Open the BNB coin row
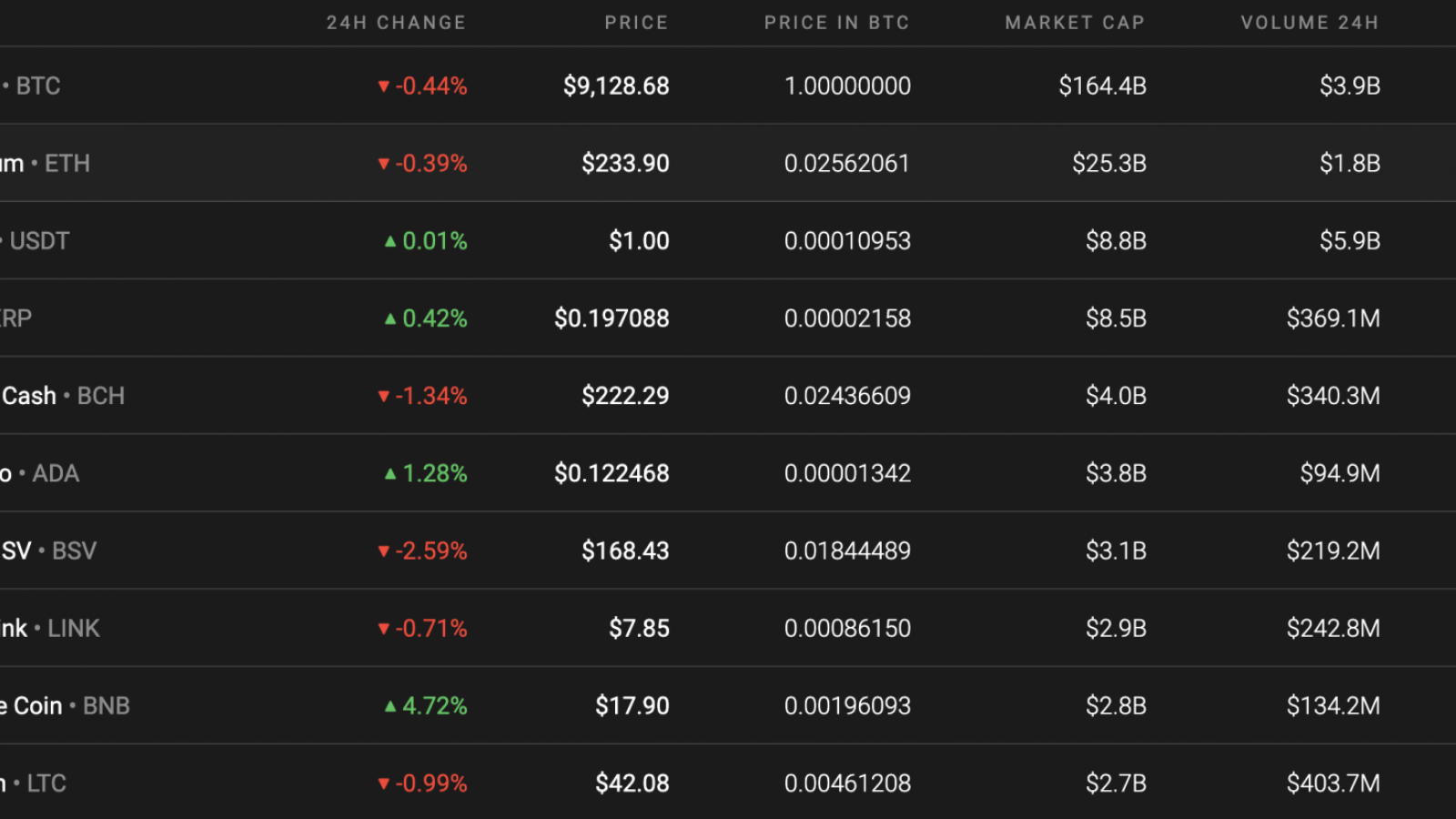Viewport: 1456px width, 819px height. coord(728,704)
